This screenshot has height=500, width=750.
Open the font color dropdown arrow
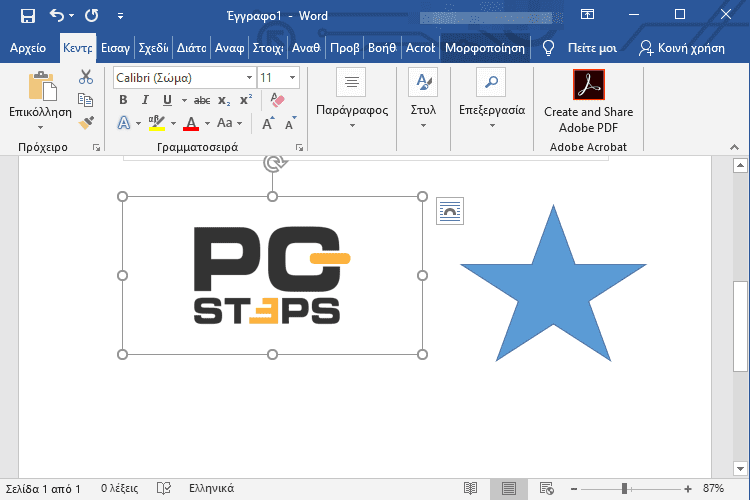(208, 123)
